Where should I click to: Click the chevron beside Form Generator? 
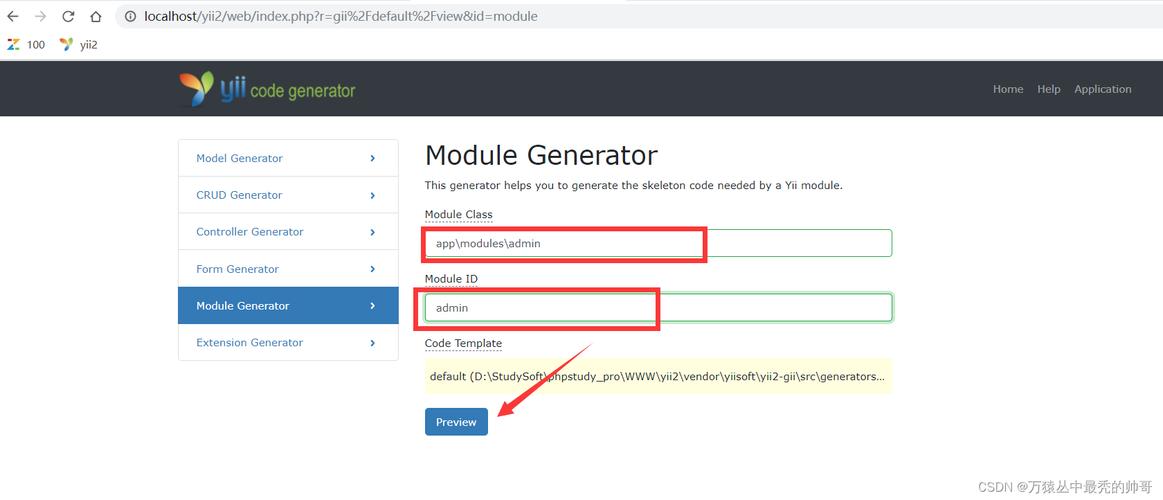pos(372,269)
